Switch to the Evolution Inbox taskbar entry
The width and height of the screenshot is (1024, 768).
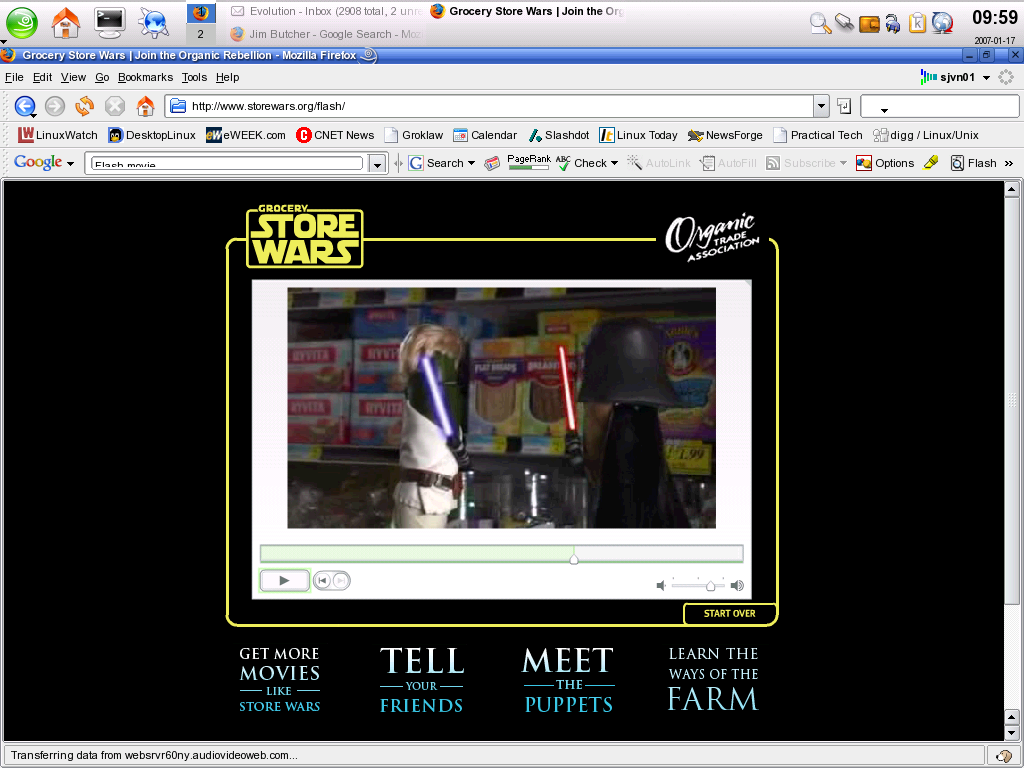[328, 11]
